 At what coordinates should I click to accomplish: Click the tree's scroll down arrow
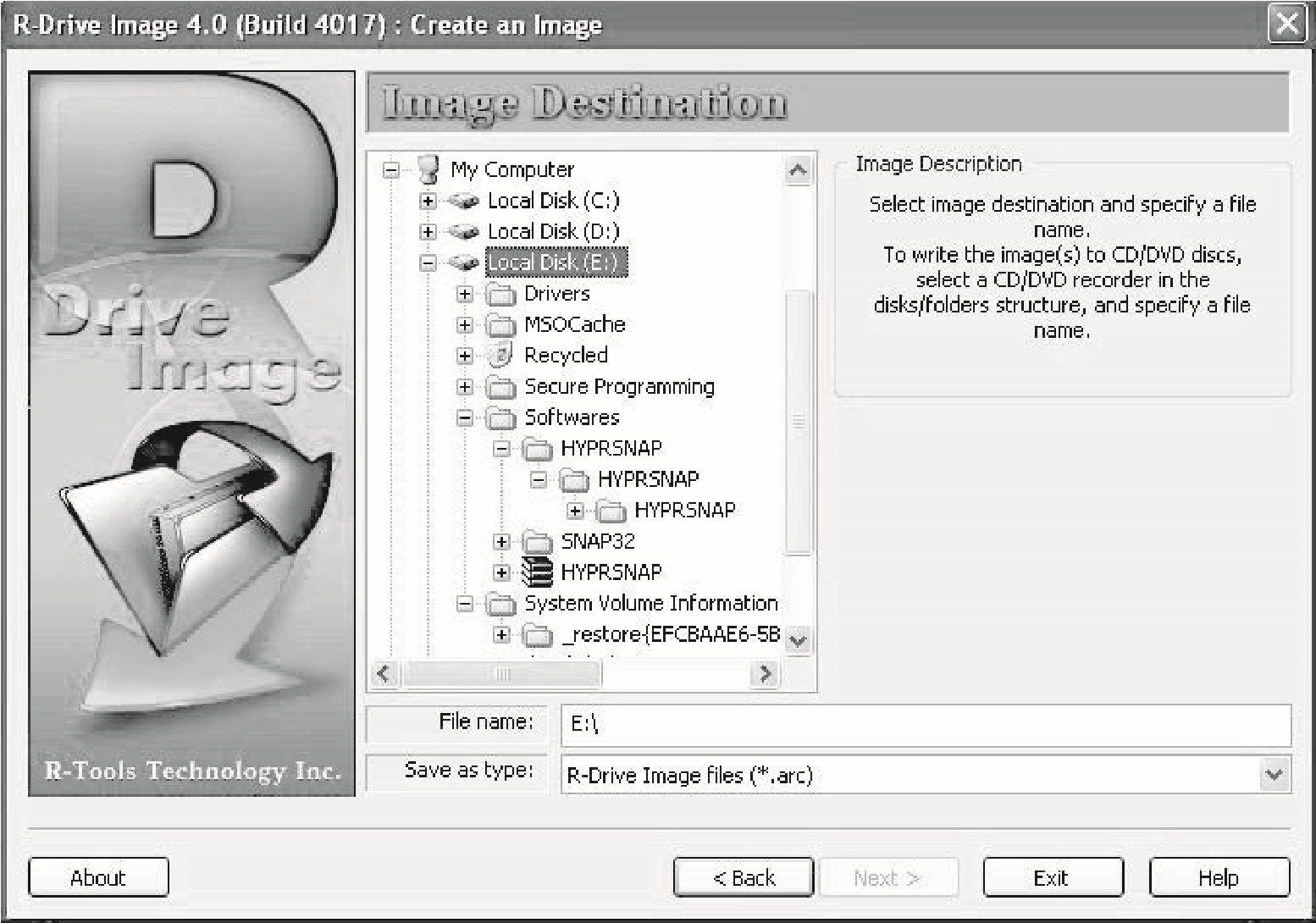(x=797, y=640)
